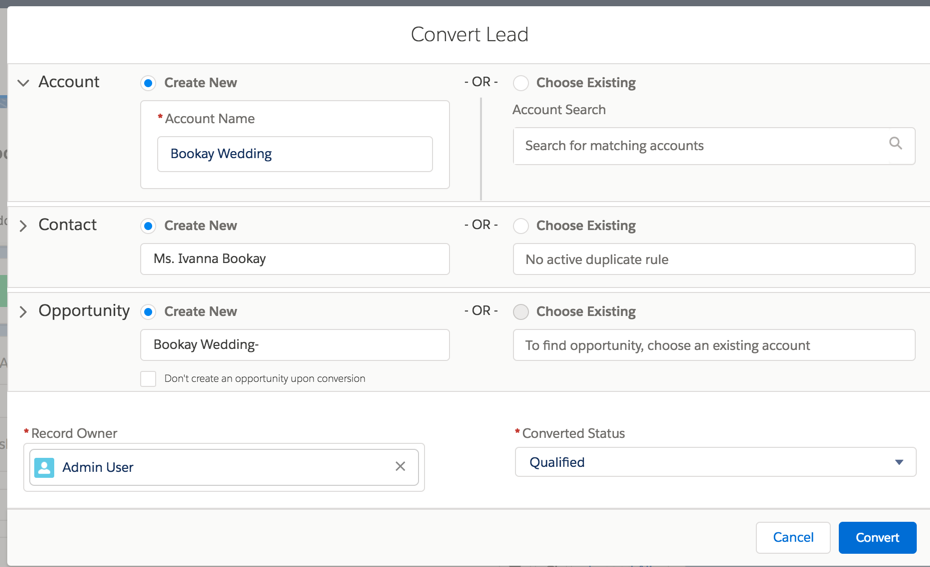Viewport: 930px width, 567px height.
Task: Expand the Contact section chevron
Action: click(23, 226)
